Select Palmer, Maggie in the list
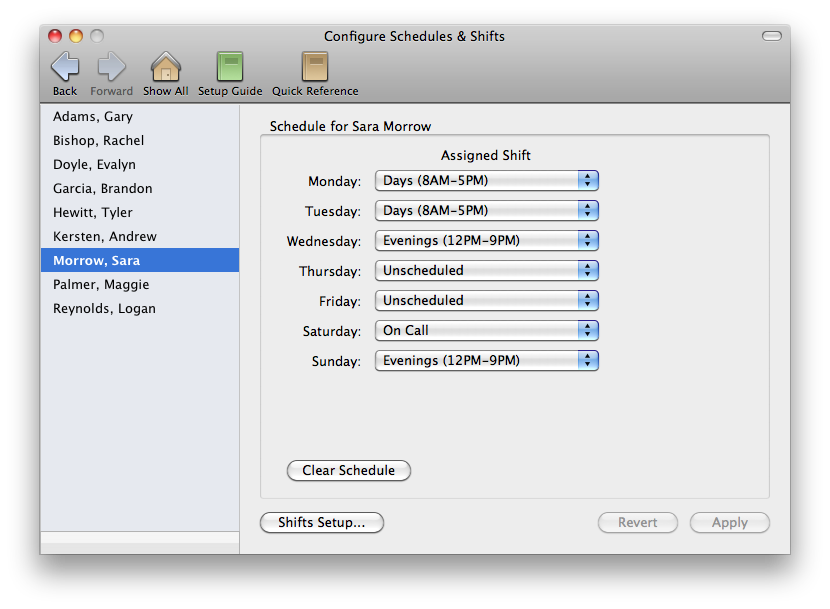This screenshot has height=609, width=830. point(140,284)
